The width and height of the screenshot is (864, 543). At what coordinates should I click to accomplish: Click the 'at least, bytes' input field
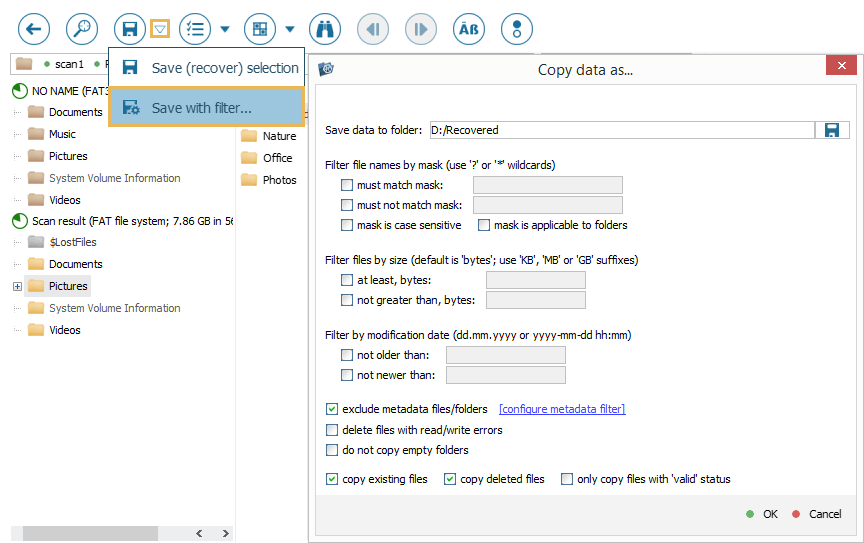[535, 280]
